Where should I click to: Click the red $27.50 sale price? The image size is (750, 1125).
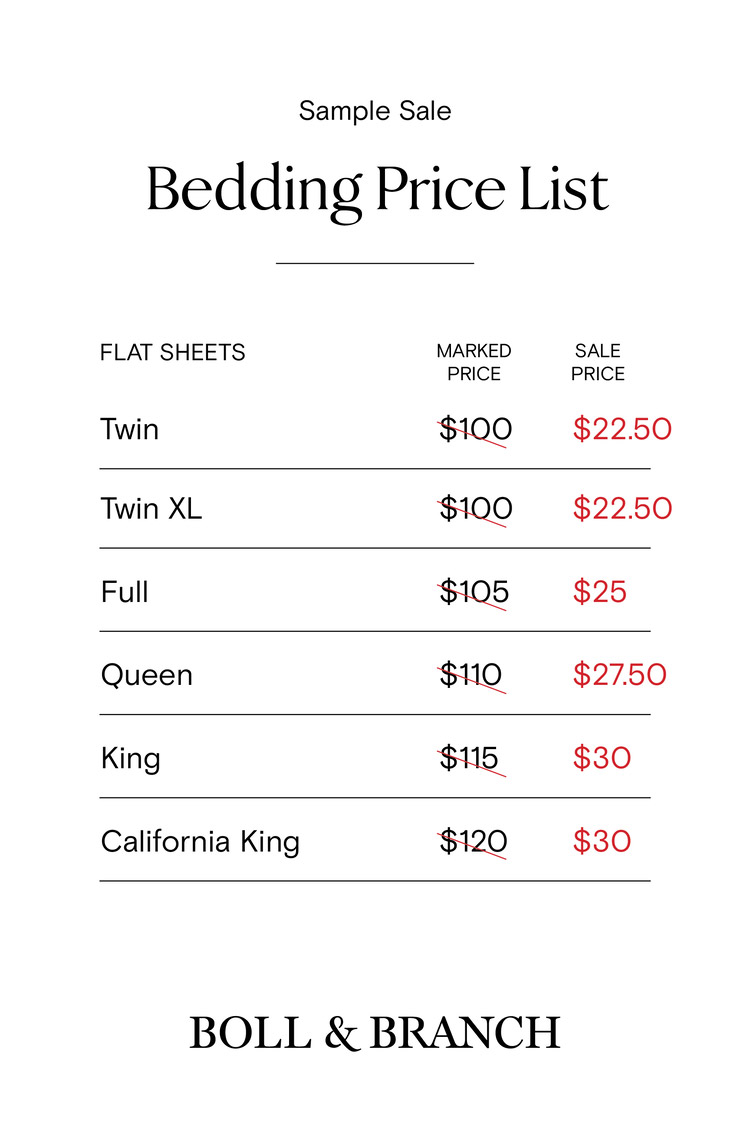(619, 675)
